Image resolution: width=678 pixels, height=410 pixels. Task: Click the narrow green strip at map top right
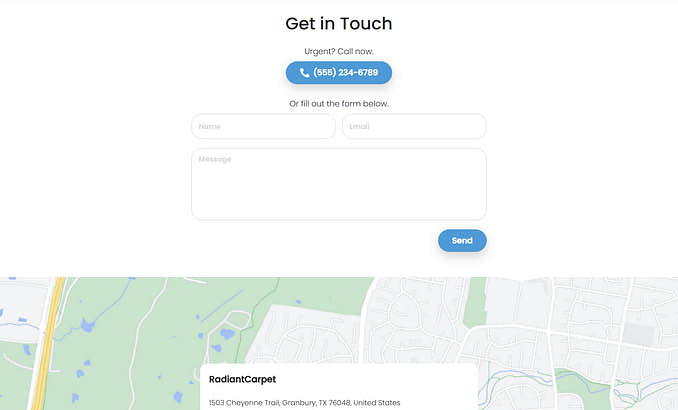tap(475, 301)
